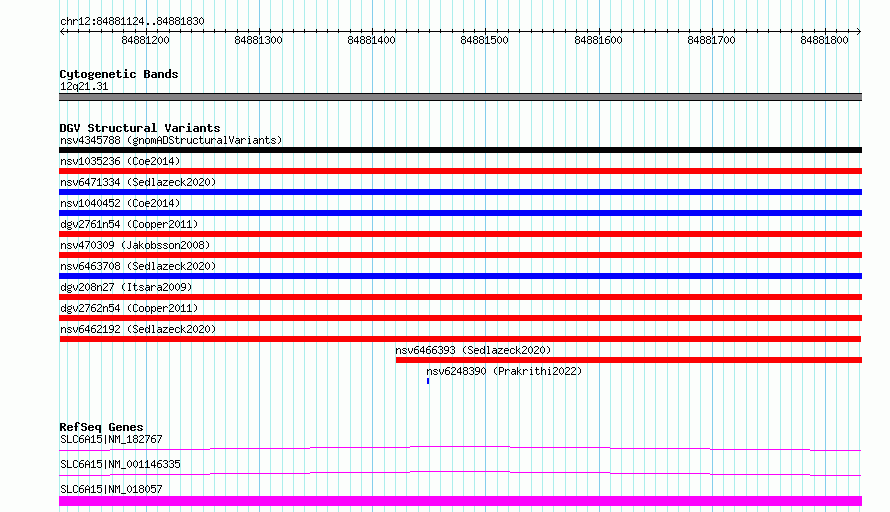
Task: Click the ruler's left arrow end
Action: pyautogui.click(x=62, y=31)
